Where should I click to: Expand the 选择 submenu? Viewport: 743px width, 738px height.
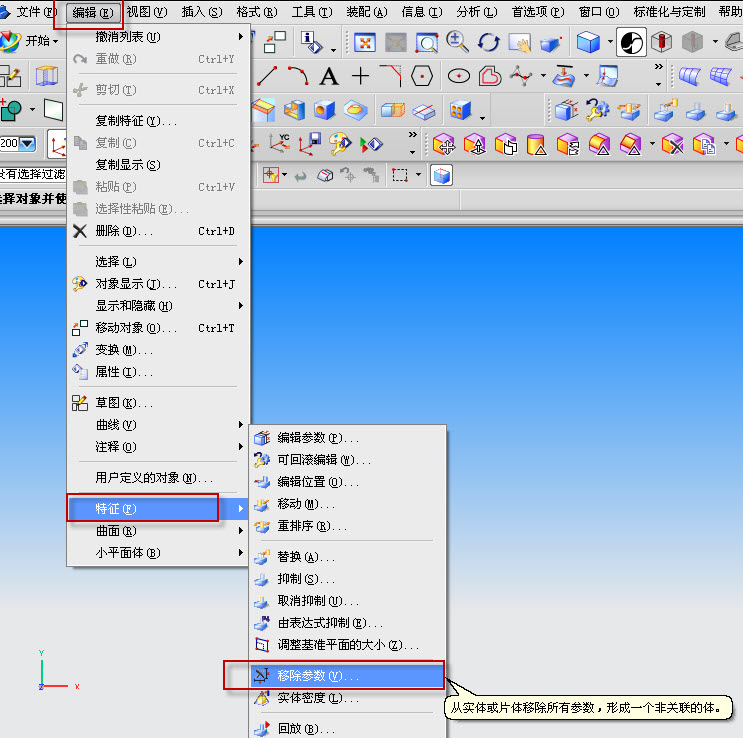158,262
